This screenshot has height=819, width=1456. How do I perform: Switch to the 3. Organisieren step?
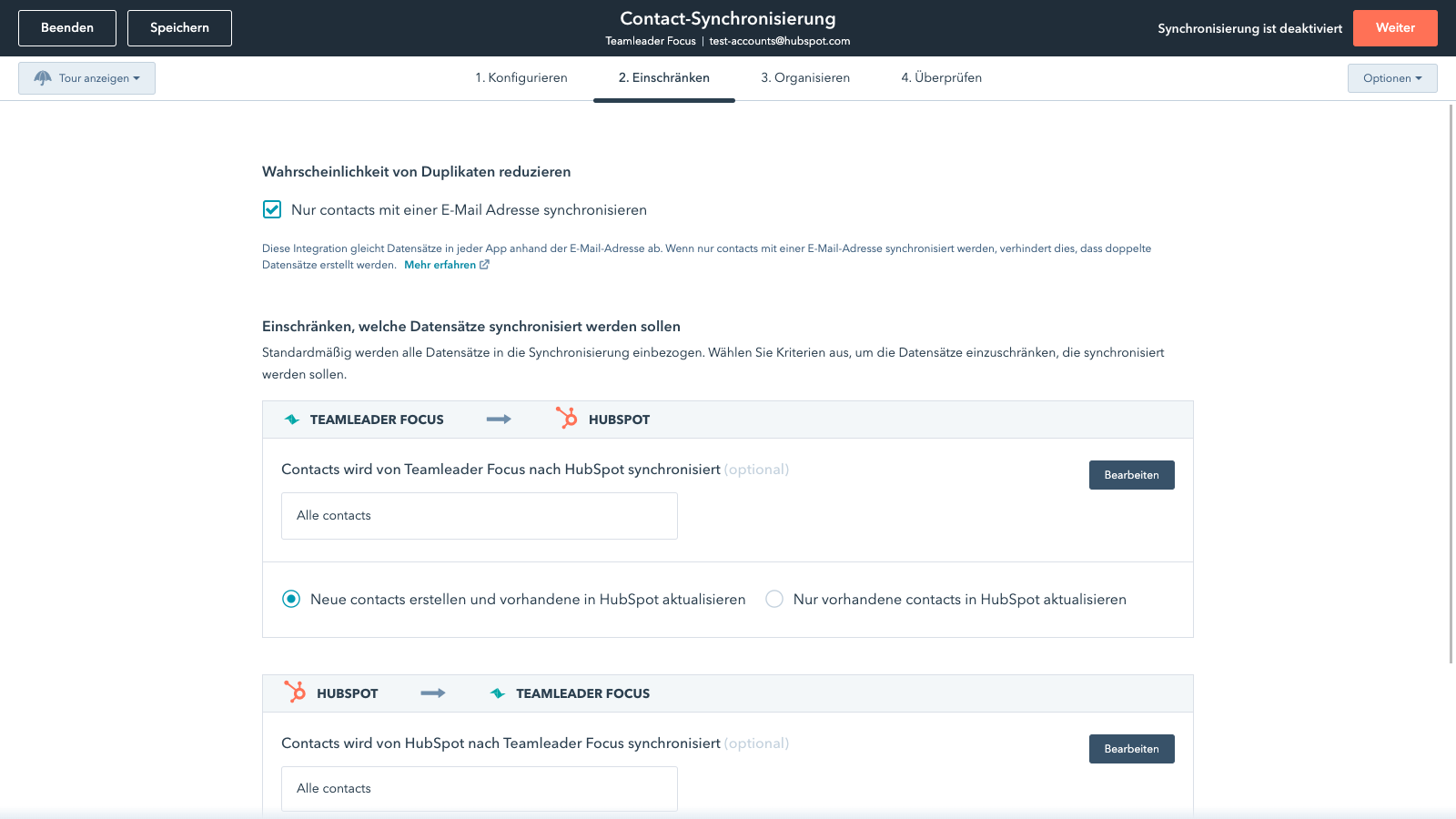pyautogui.click(x=805, y=77)
